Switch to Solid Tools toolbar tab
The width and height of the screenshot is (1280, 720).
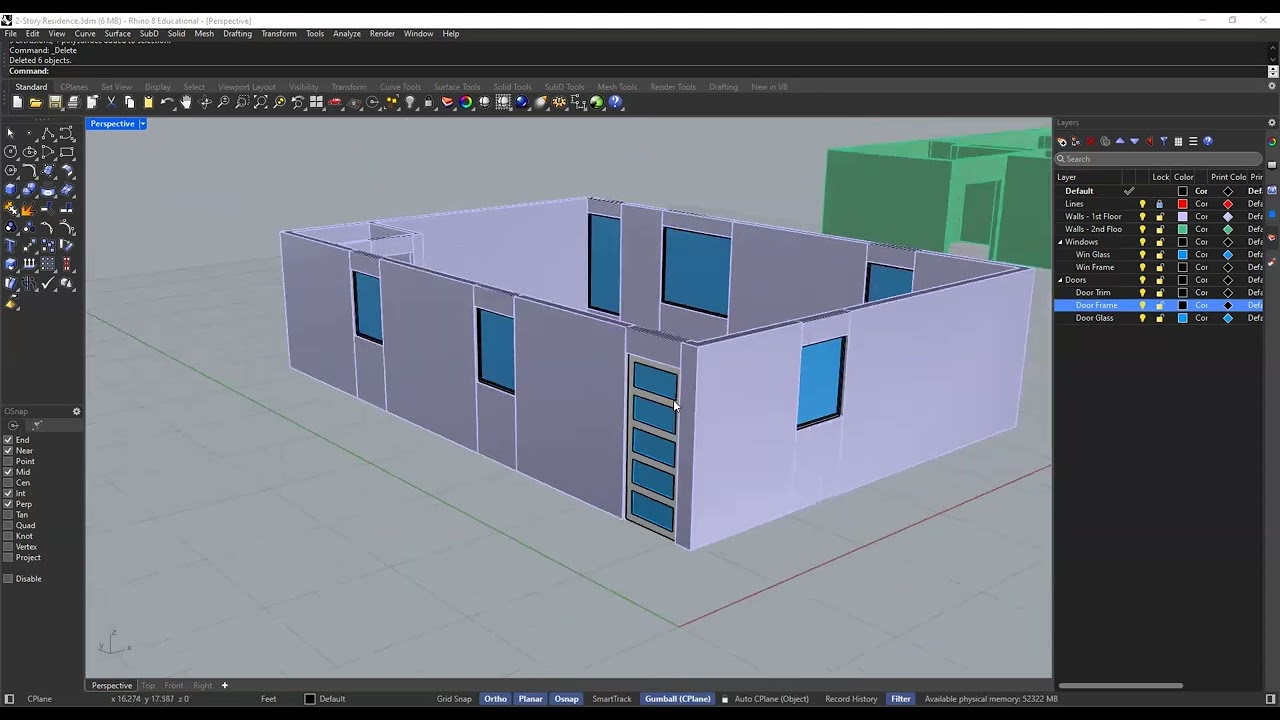[x=512, y=87]
